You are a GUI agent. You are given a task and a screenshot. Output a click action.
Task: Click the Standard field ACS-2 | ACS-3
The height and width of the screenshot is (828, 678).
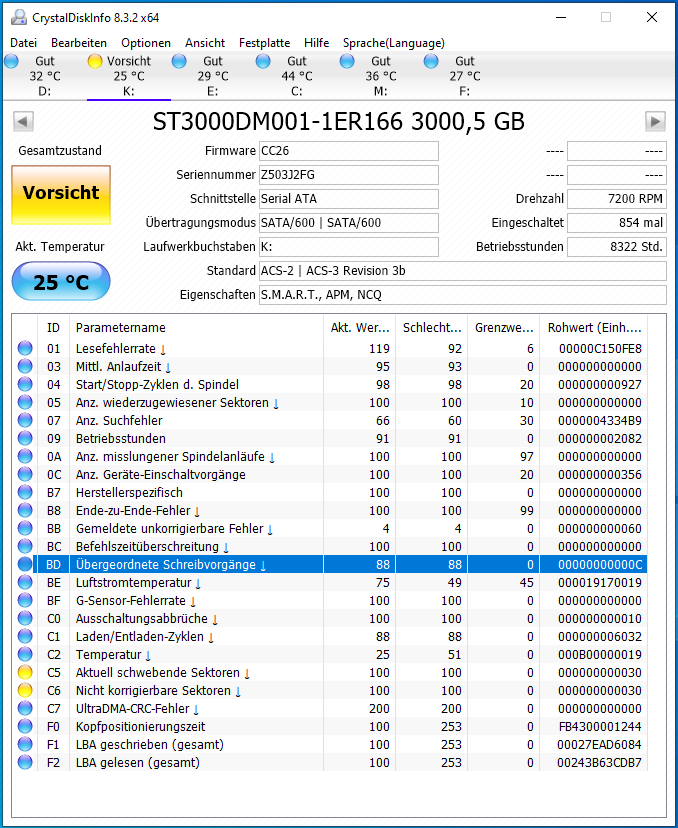[462, 271]
